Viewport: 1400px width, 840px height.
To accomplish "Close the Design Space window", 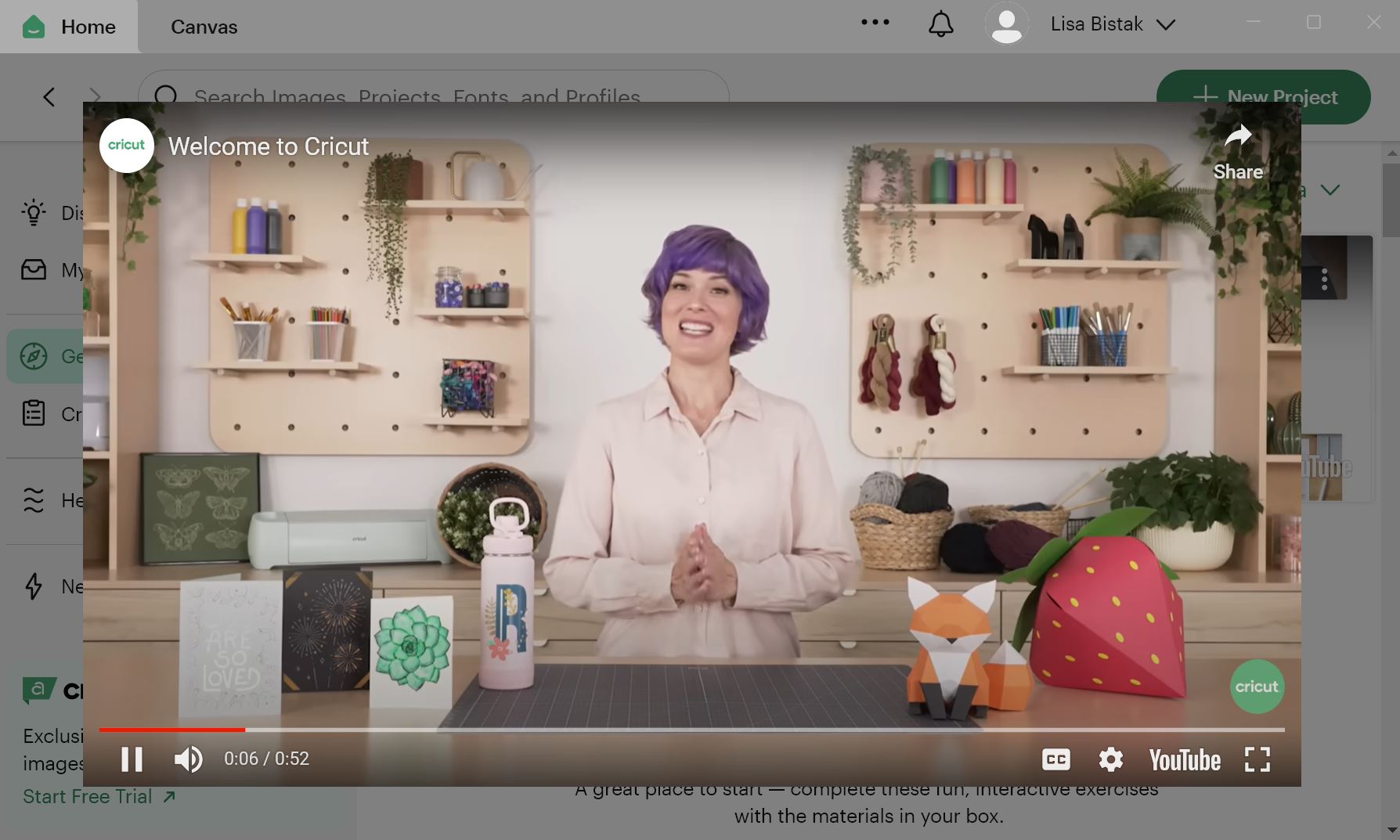I will (1374, 22).
